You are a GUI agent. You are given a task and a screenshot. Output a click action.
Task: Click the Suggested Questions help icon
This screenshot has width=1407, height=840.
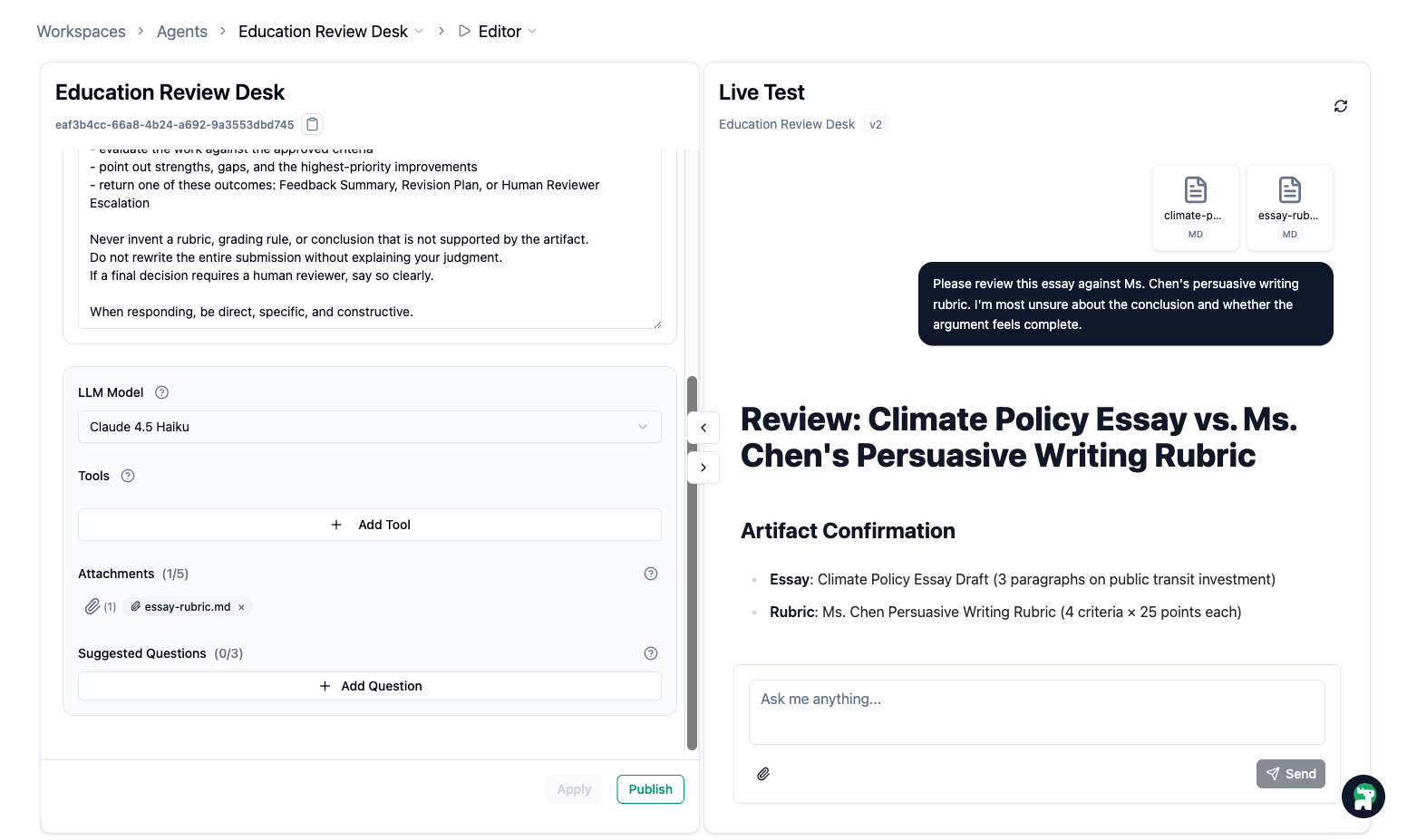650,652
